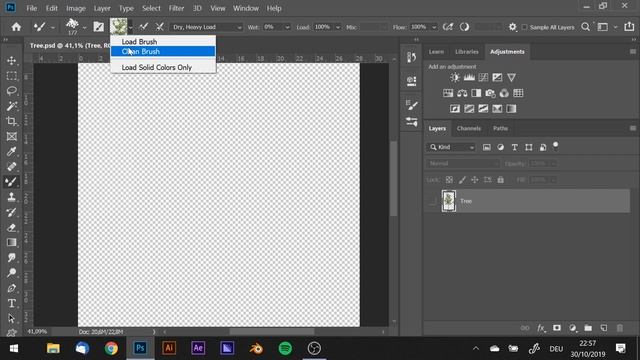Add a Photo Filter adjustment
Image resolution: width=640 pixels, height=360 pixels.
(x=490, y=93)
